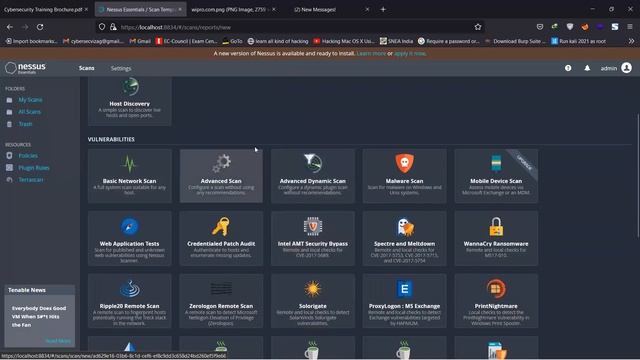
Task: Open Download Burp Suite bookmark
Action: click(x=515, y=41)
